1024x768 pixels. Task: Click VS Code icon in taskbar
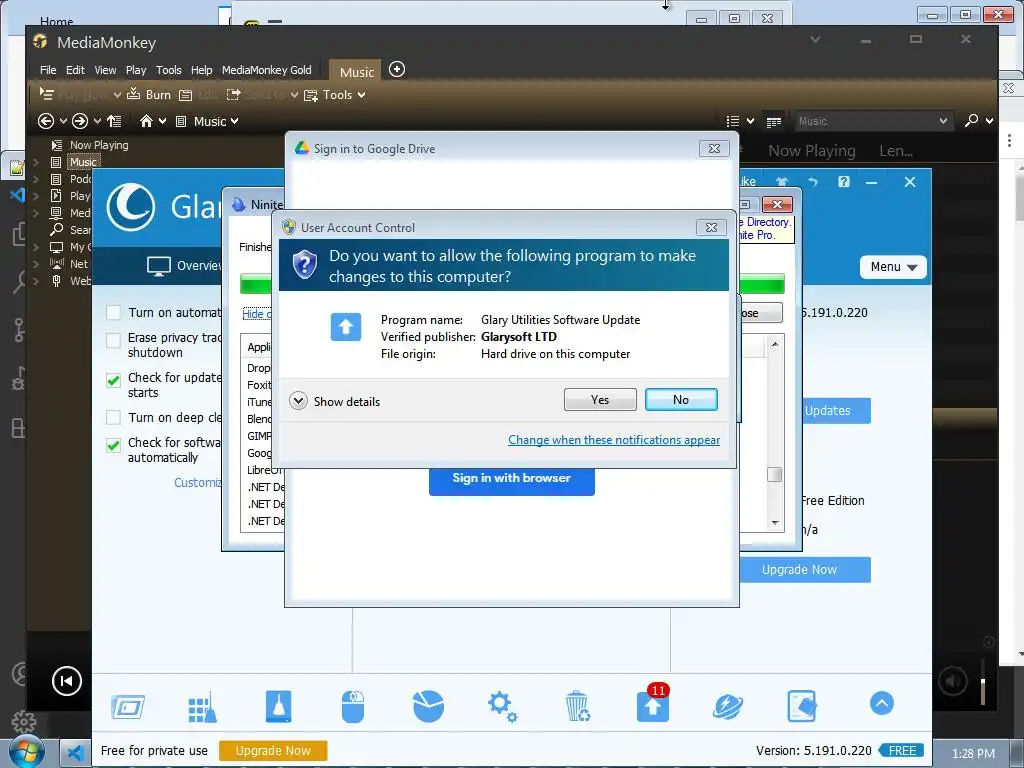pos(74,753)
